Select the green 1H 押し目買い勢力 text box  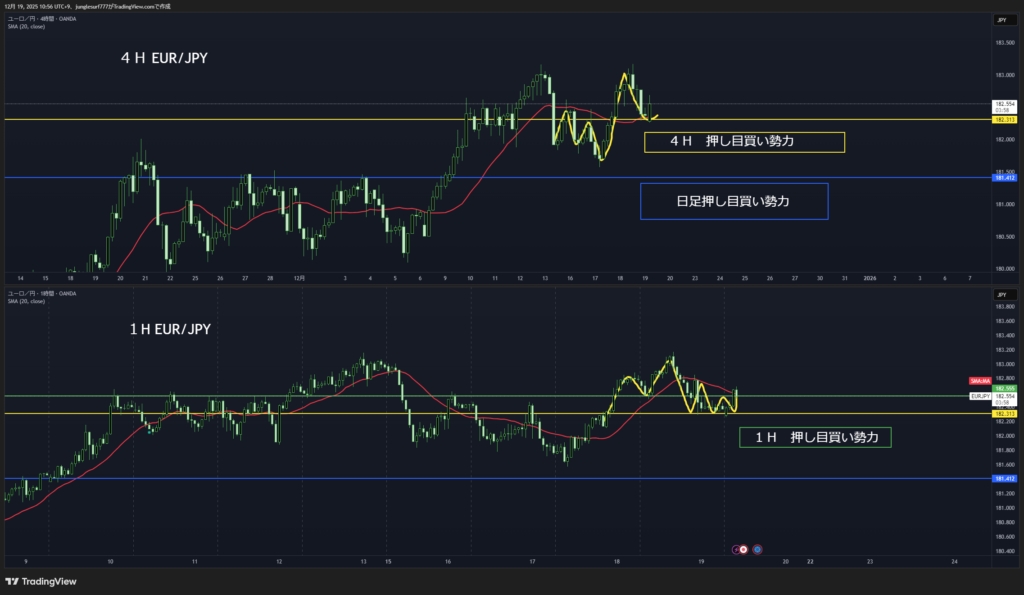pos(814,437)
